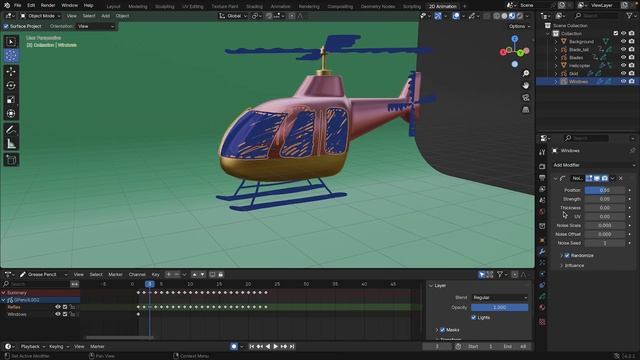
Task: Hide the Windows object in outliner
Action: [x=623, y=81]
